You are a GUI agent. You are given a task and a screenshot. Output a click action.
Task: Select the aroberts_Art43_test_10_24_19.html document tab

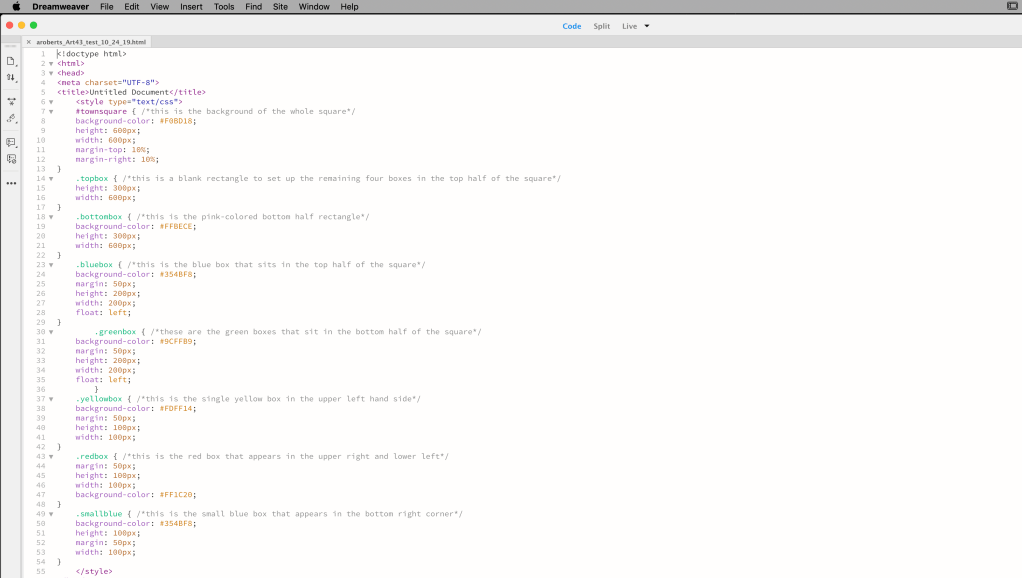pyautogui.click(x=91, y=42)
